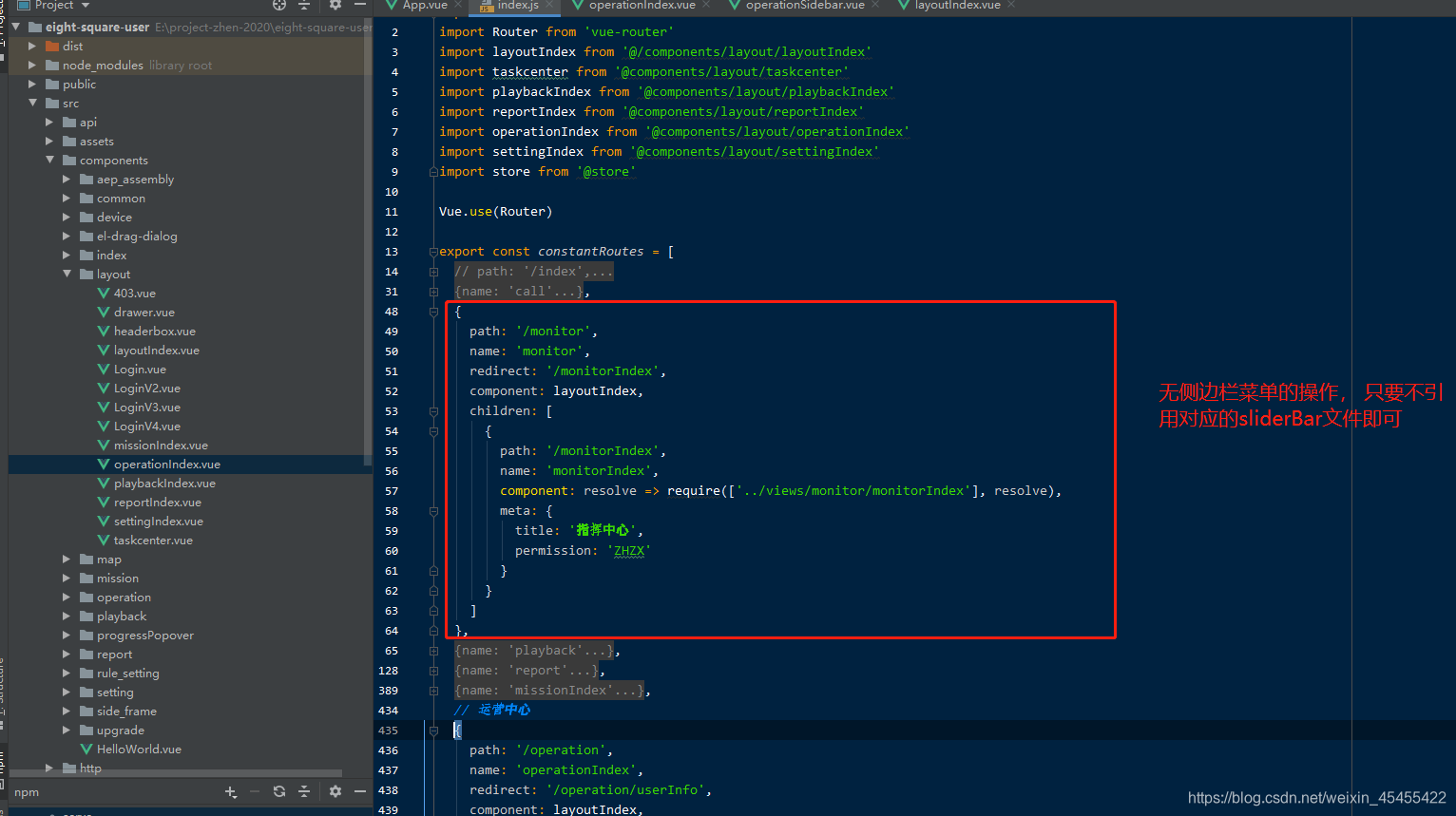This screenshot has height=816, width=1456.
Task: Collapse the components folder arrow
Action: [49, 161]
